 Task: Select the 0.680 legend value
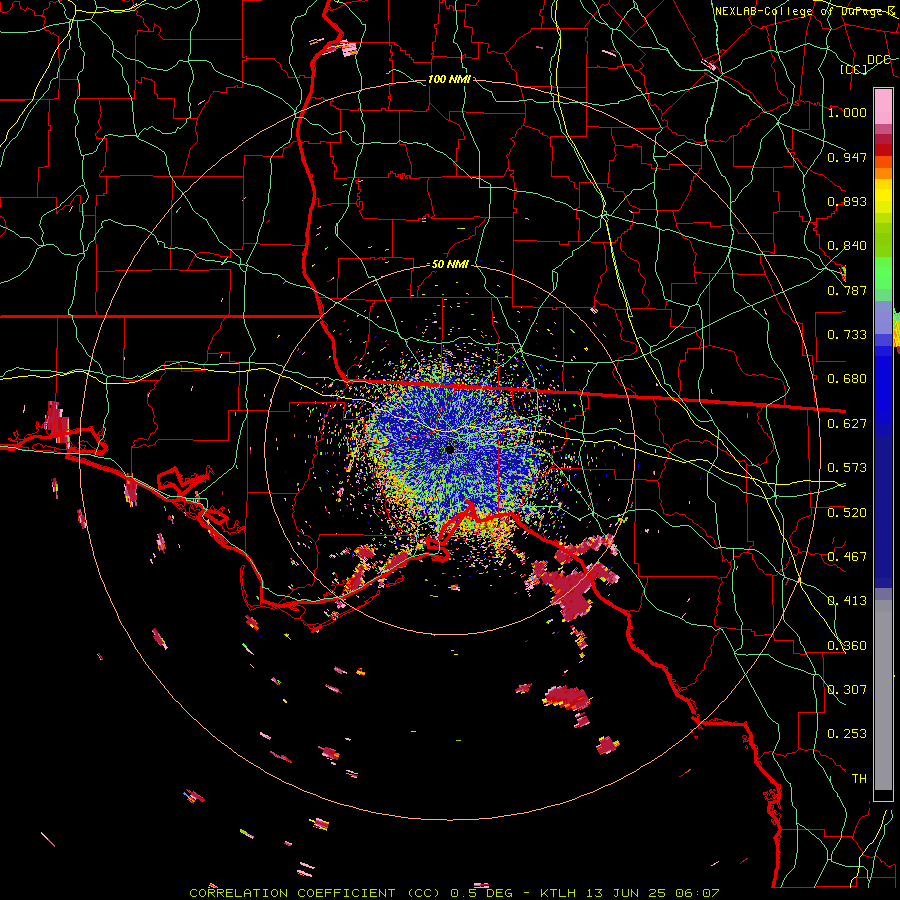[847, 379]
